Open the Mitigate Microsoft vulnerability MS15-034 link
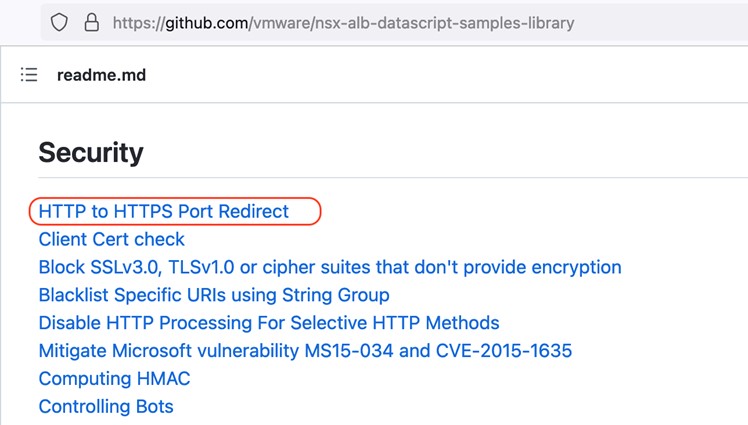The height and width of the screenshot is (425, 748). tap(305, 351)
